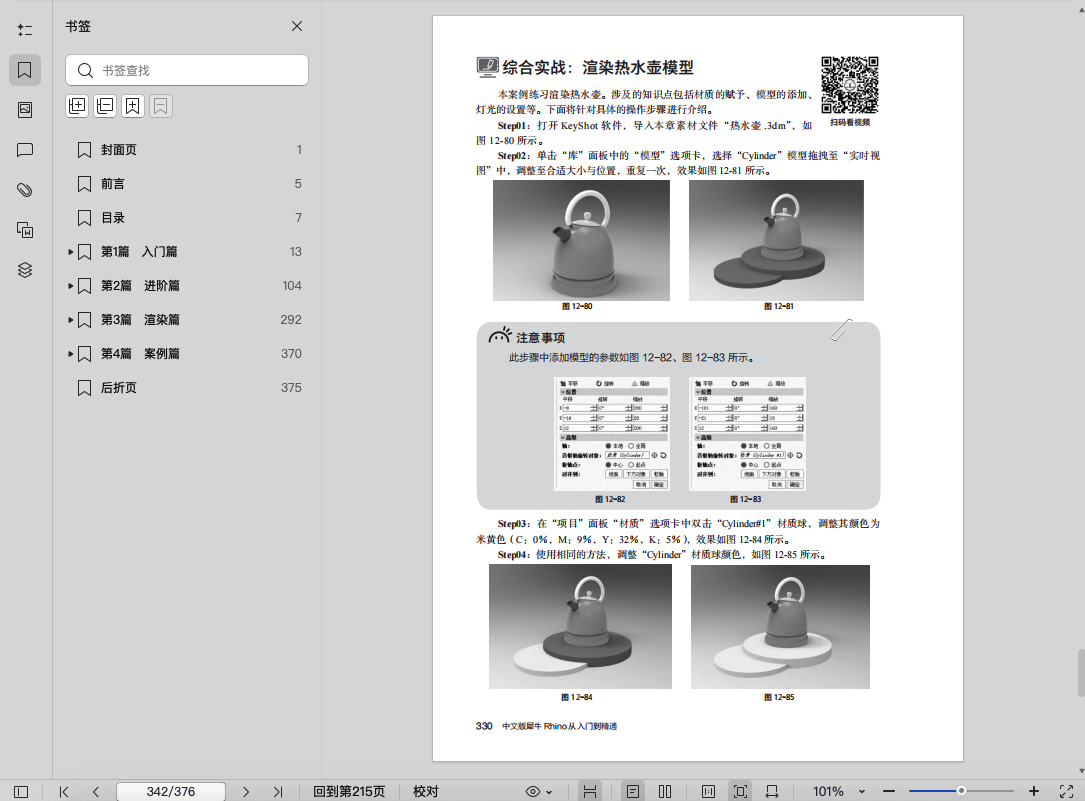This screenshot has height=801, width=1085.
Task: Open the attachments paperclip panel
Action: point(25,190)
